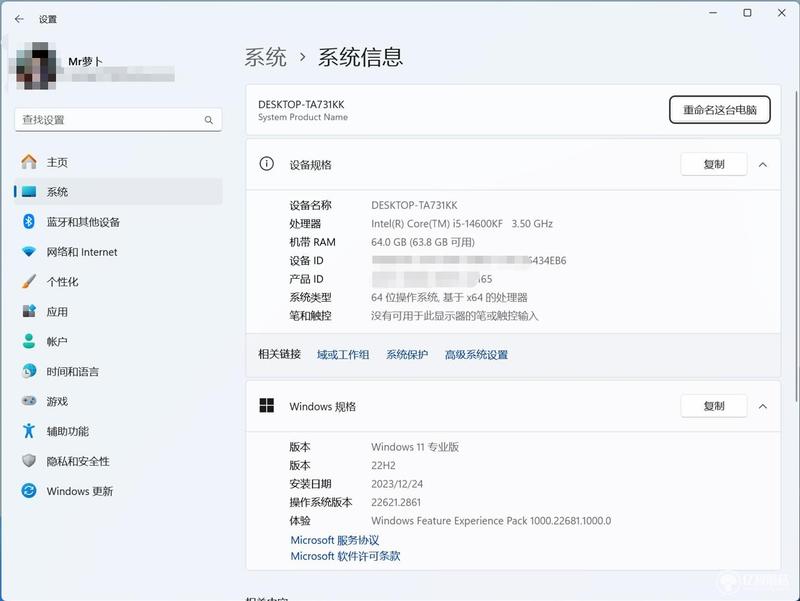The width and height of the screenshot is (800, 601).
Task: Collapse the Windows 规格 section chevron
Action: pos(763,406)
